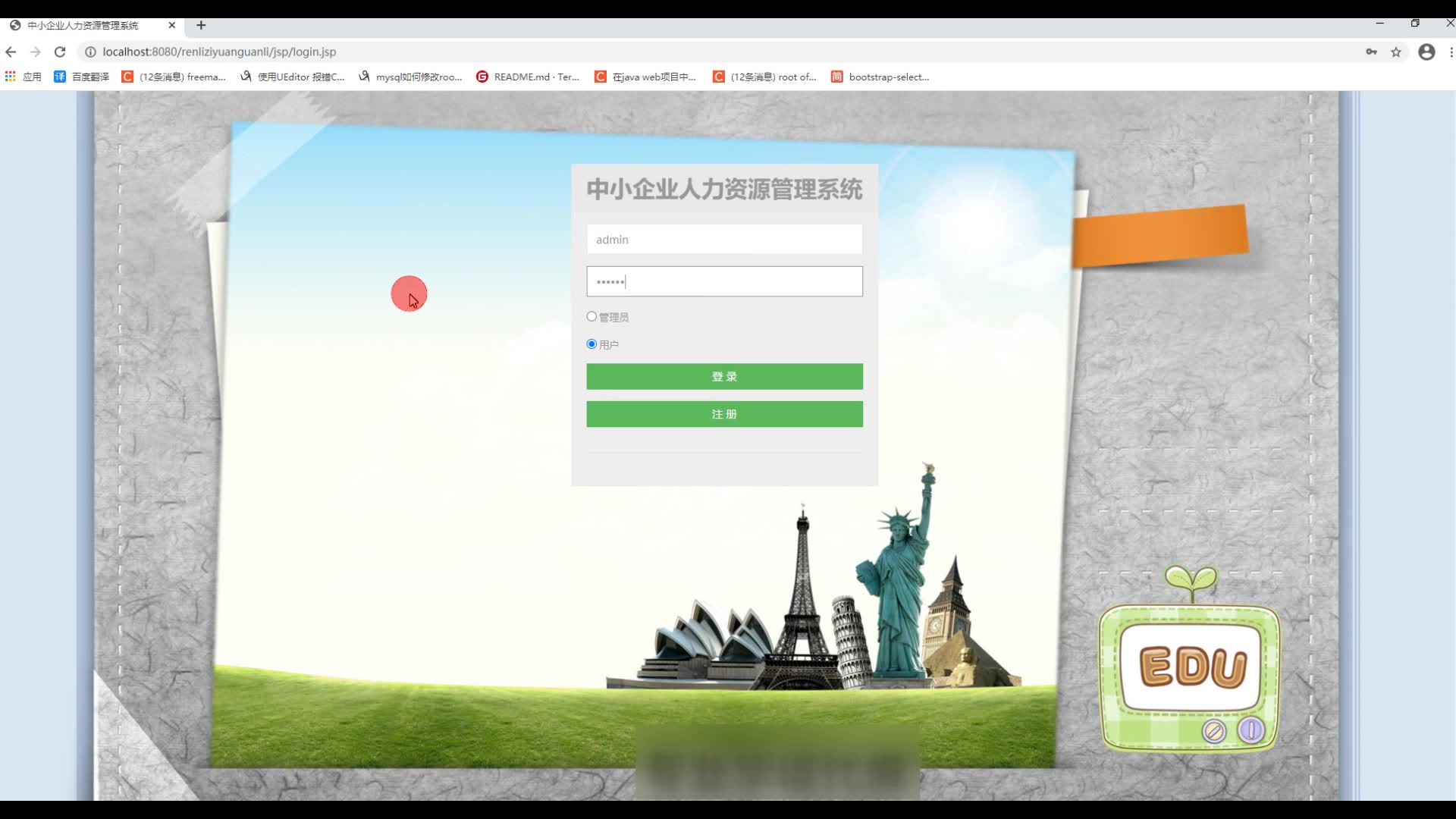The image size is (1456, 819).
Task: Open a new browser tab
Action: click(x=201, y=25)
